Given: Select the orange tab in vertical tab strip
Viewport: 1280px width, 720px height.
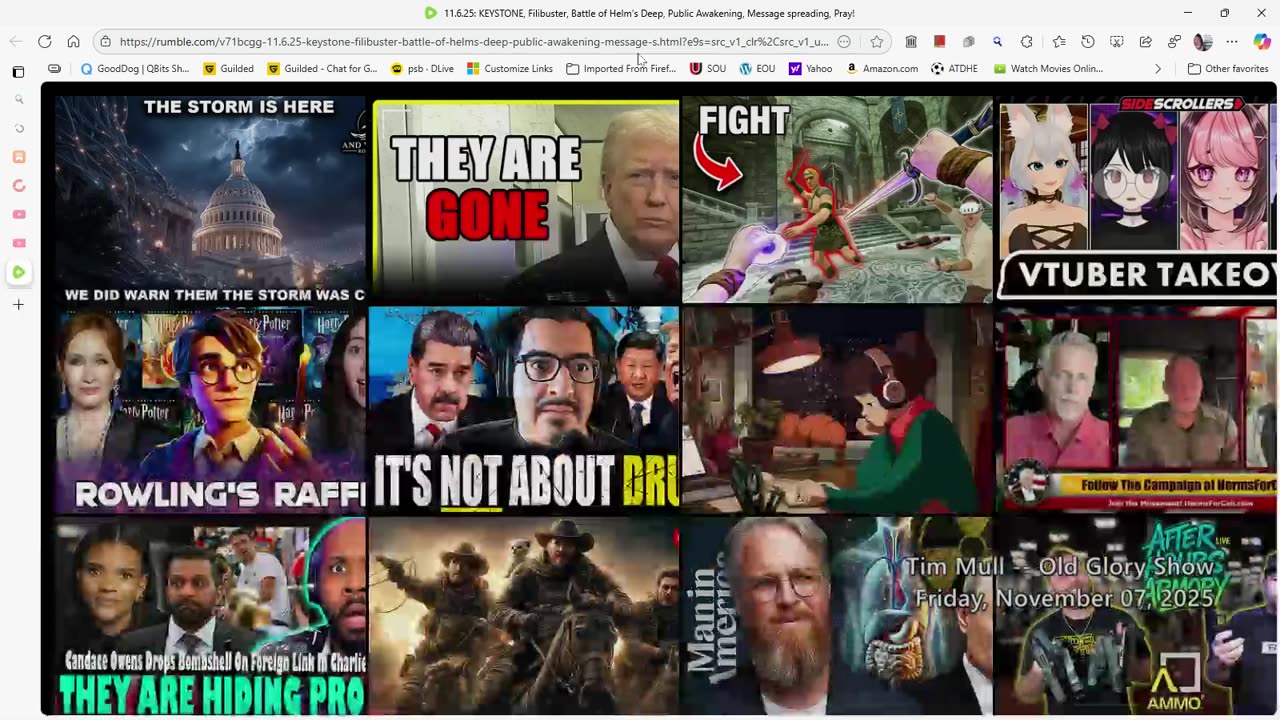Looking at the screenshot, I should [18, 157].
